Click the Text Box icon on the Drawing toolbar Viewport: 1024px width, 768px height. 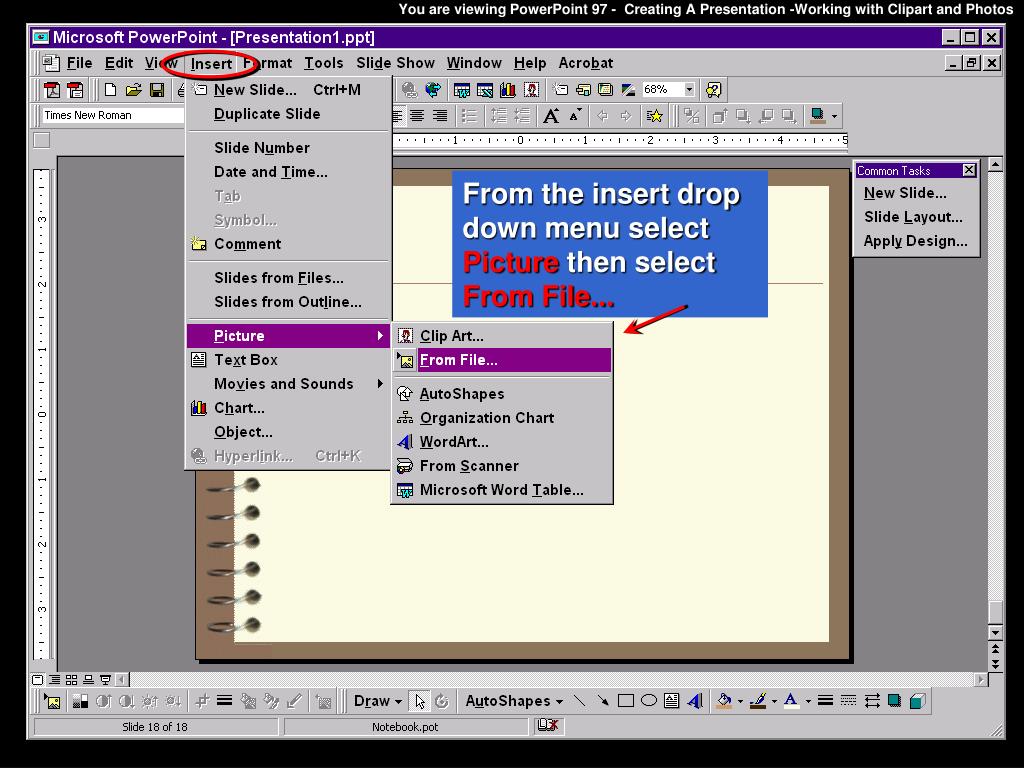[671, 701]
